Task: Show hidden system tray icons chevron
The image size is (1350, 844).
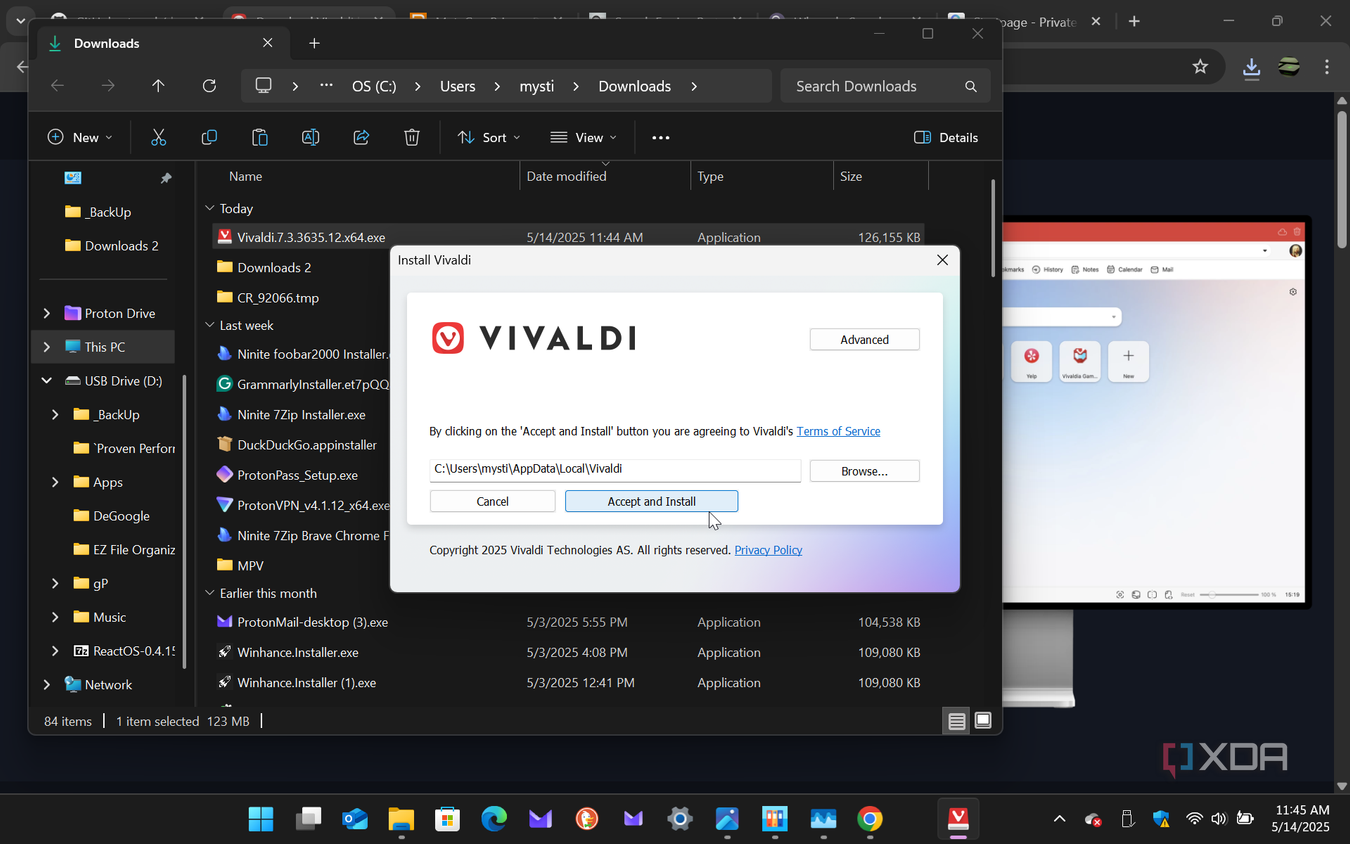Action: [x=1059, y=819]
